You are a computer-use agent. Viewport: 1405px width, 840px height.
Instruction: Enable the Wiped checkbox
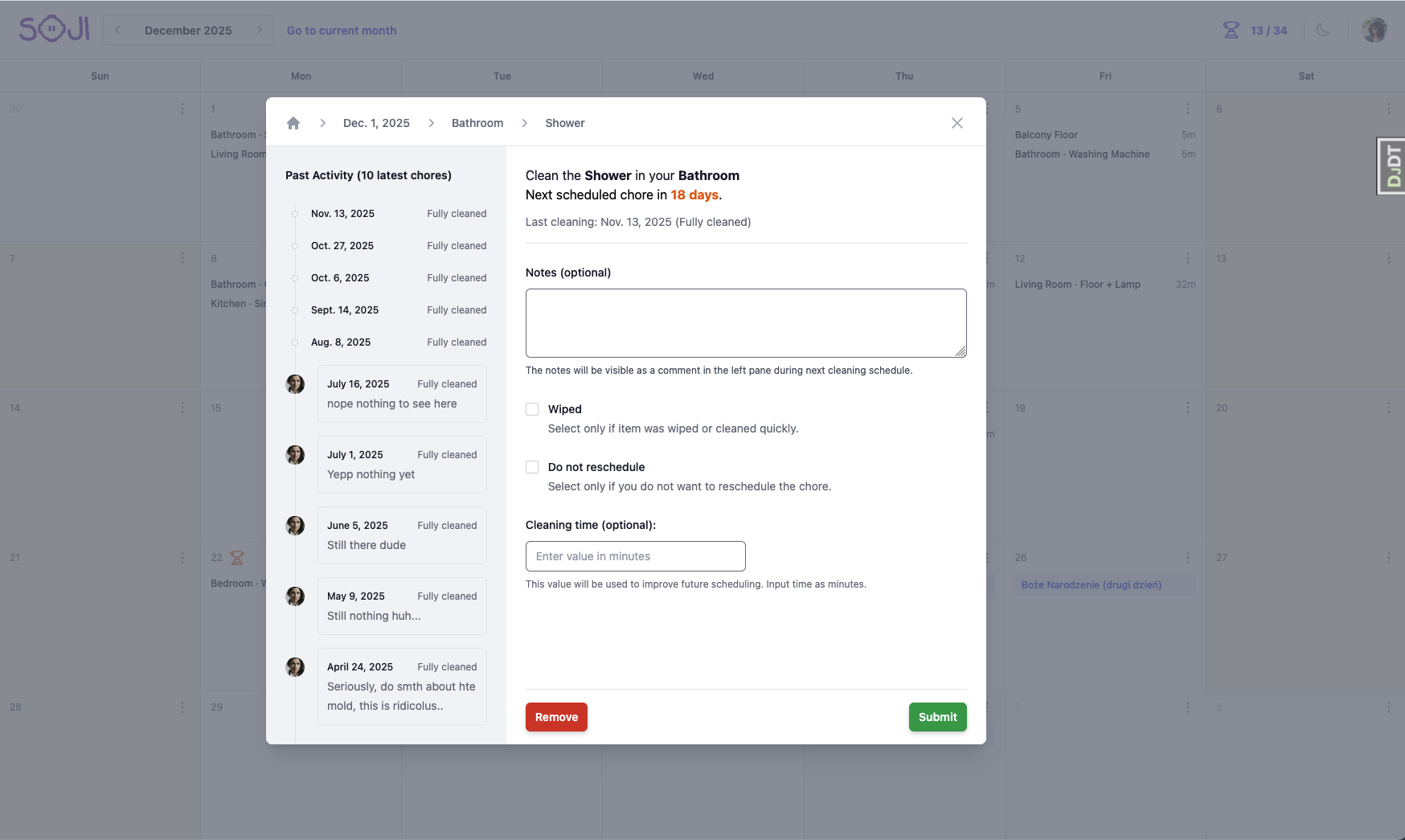532,409
